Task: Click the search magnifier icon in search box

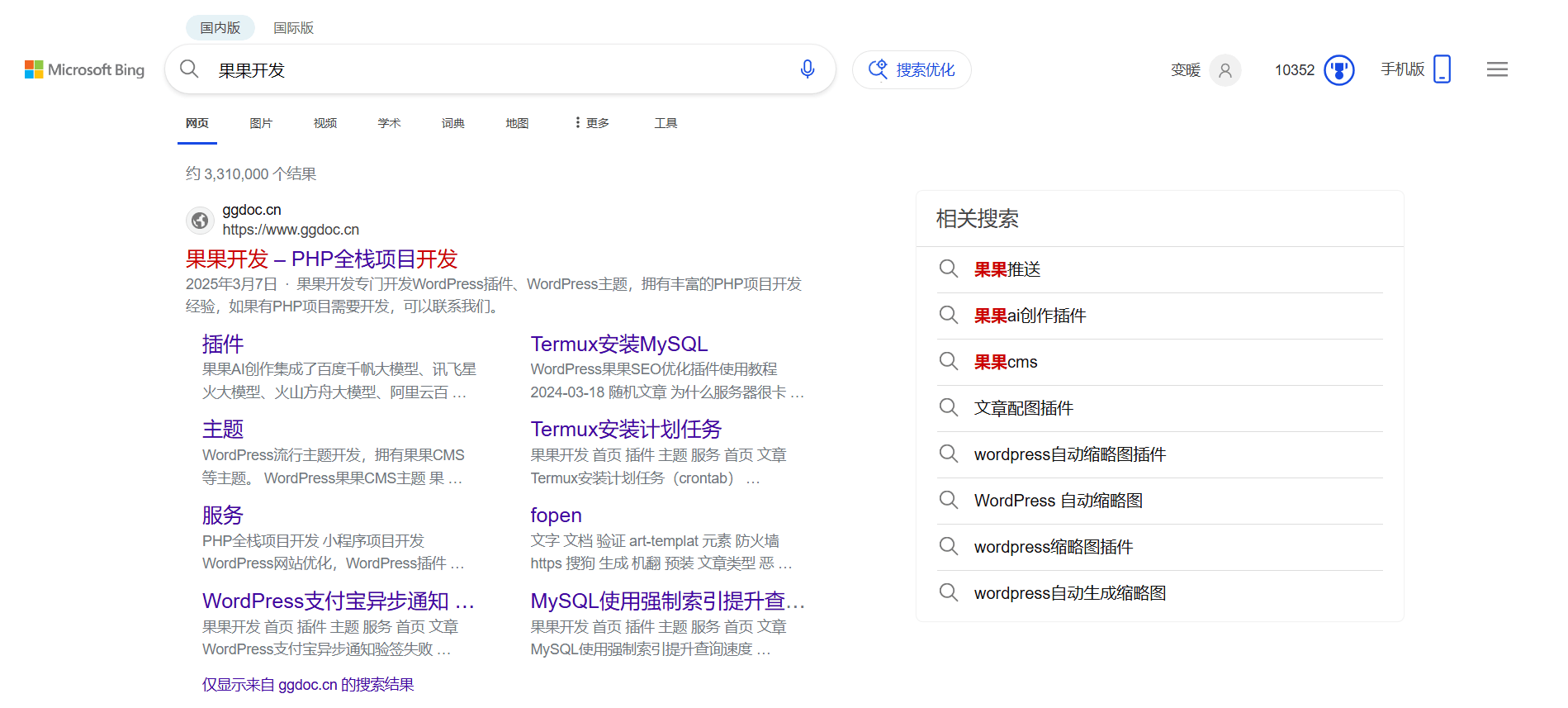Action: [189, 69]
